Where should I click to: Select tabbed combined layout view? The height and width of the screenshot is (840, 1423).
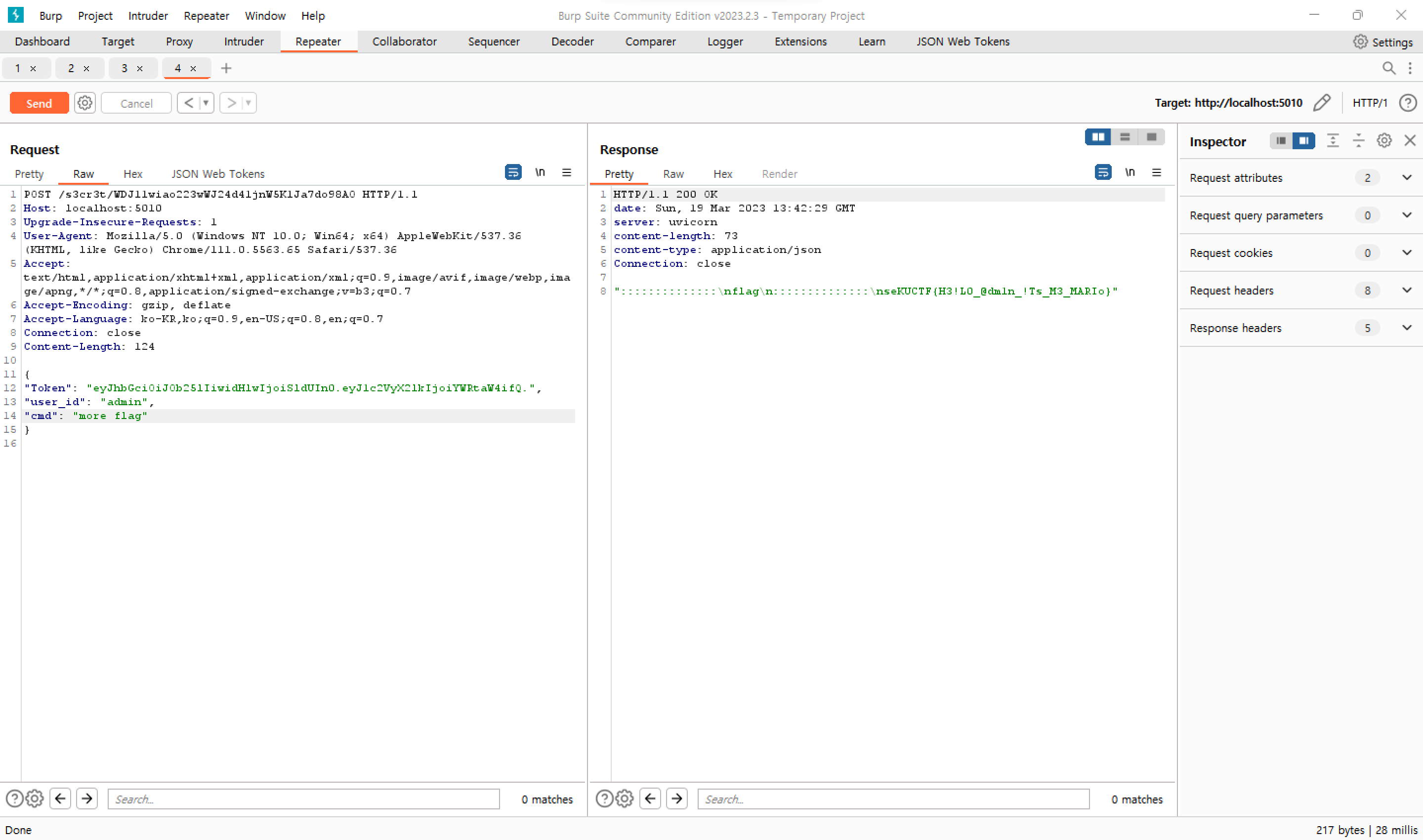(x=1151, y=137)
